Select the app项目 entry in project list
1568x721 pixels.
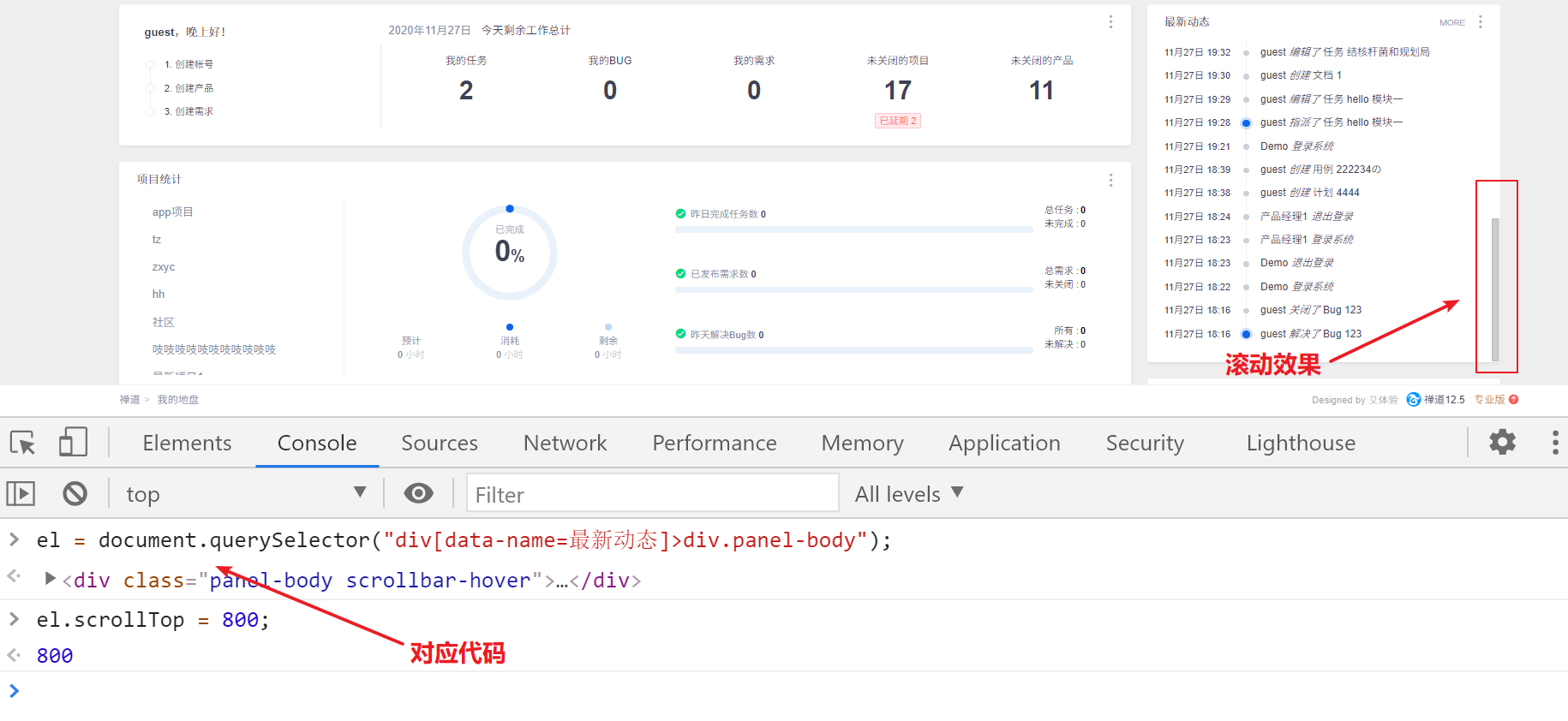click(x=173, y=212)
